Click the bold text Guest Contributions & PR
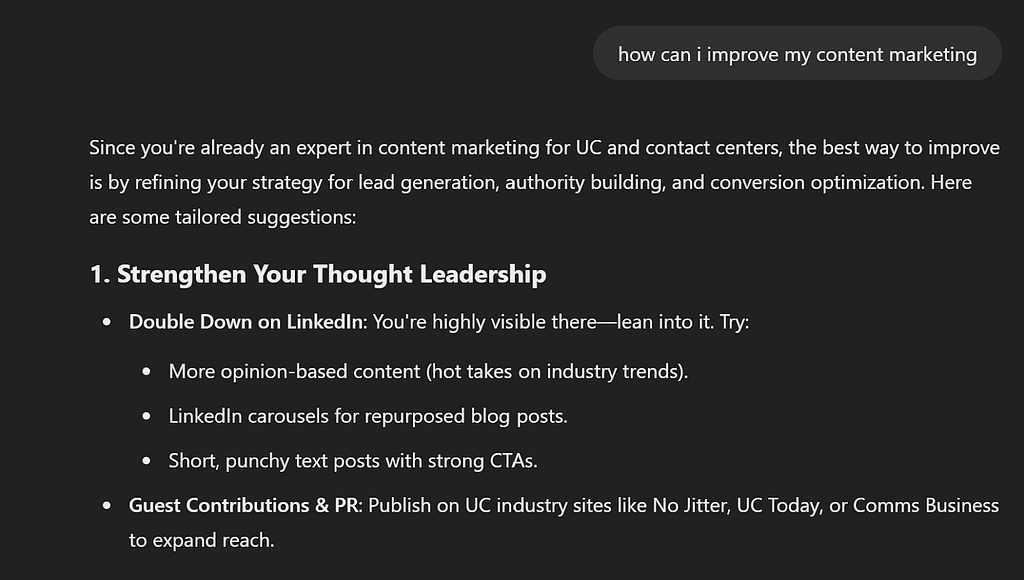1024x580 pixels. pos(244,506)
